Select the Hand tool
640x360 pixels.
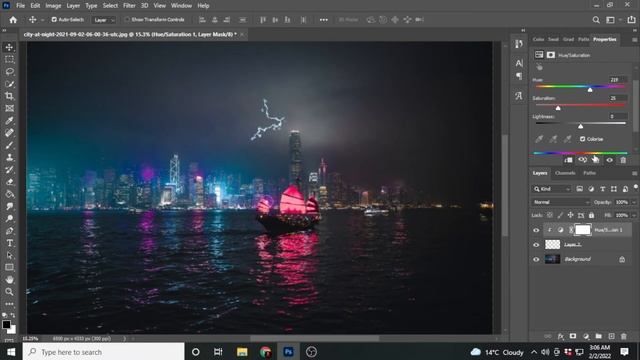(9, 280)
